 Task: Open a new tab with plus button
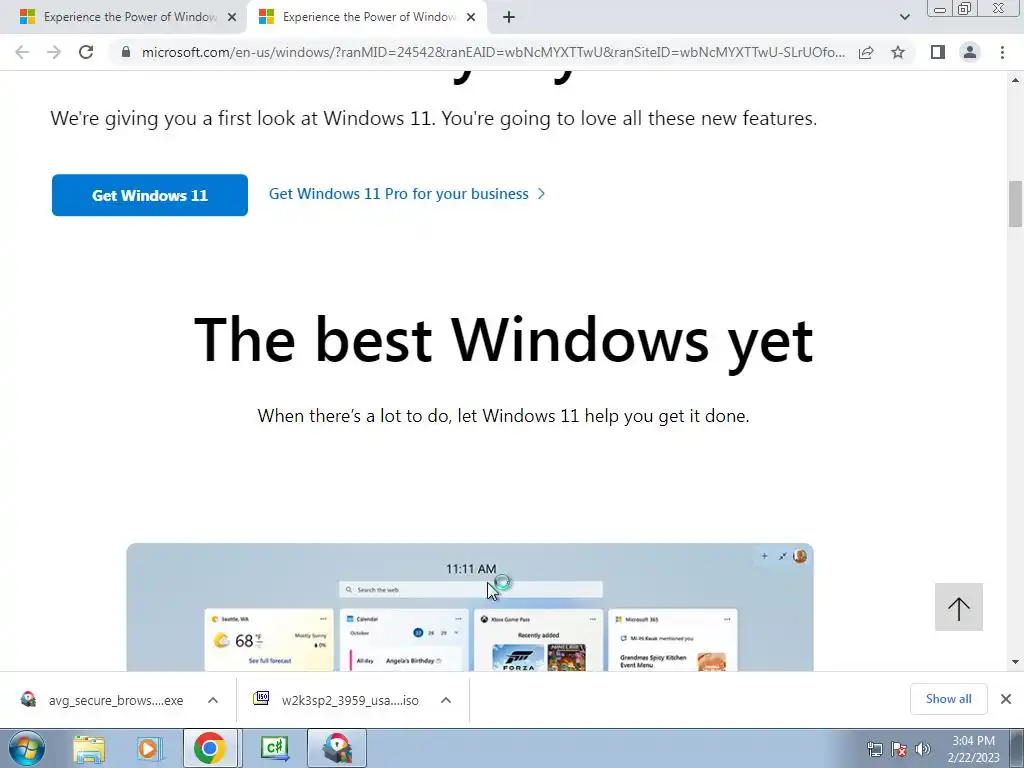(509, 18)
